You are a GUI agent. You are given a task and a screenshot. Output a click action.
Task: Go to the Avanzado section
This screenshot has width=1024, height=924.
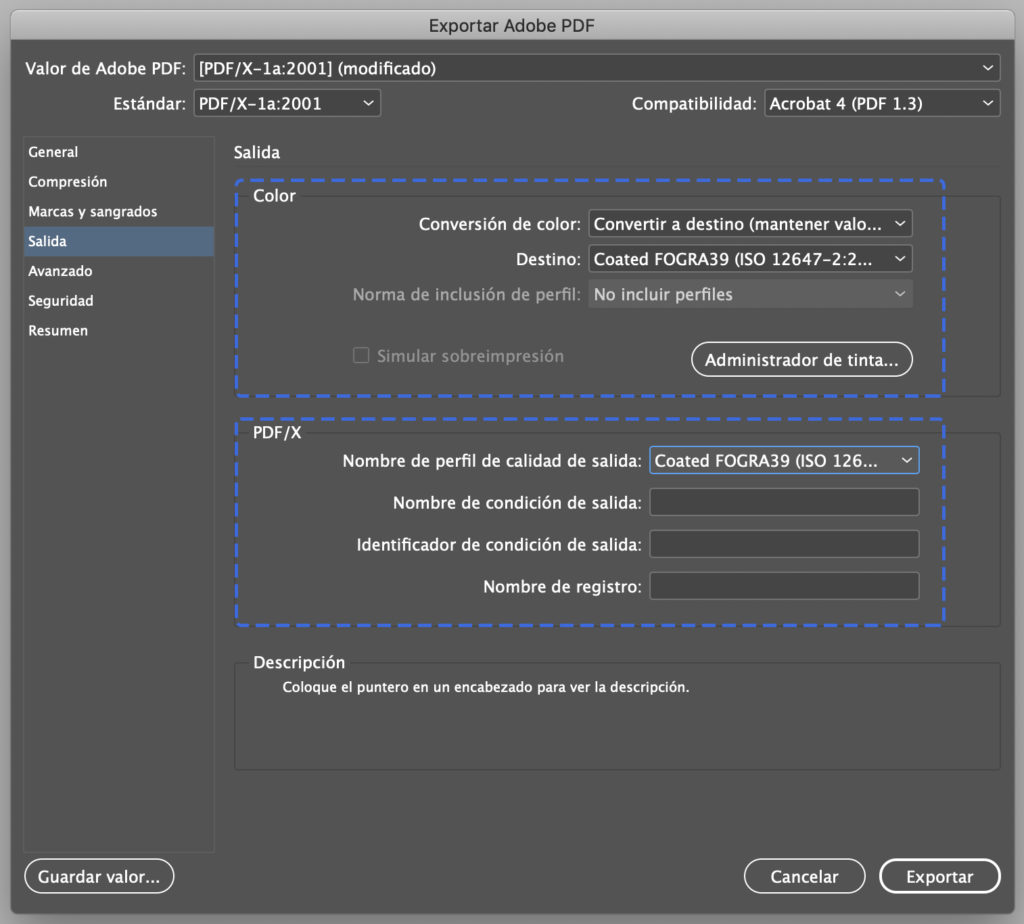(x=119, y=271)
